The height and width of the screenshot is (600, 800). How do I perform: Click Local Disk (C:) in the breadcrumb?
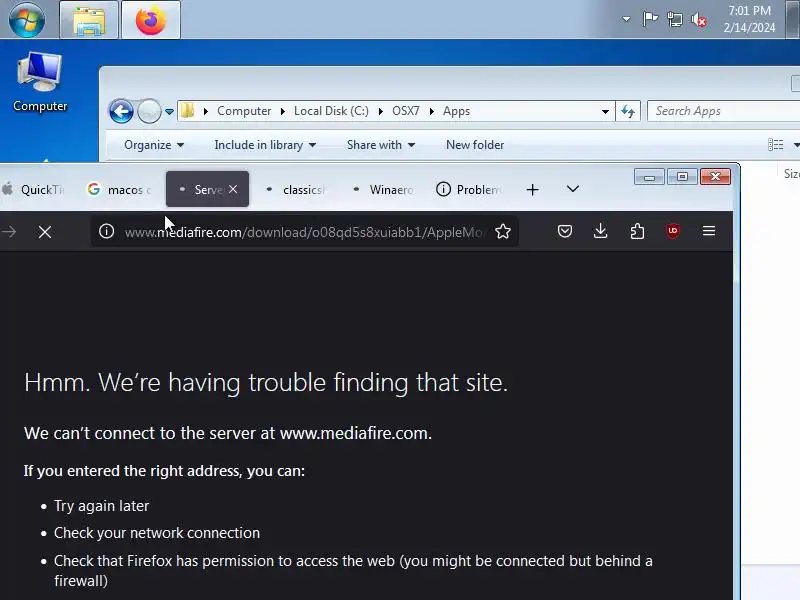point(331,111)
